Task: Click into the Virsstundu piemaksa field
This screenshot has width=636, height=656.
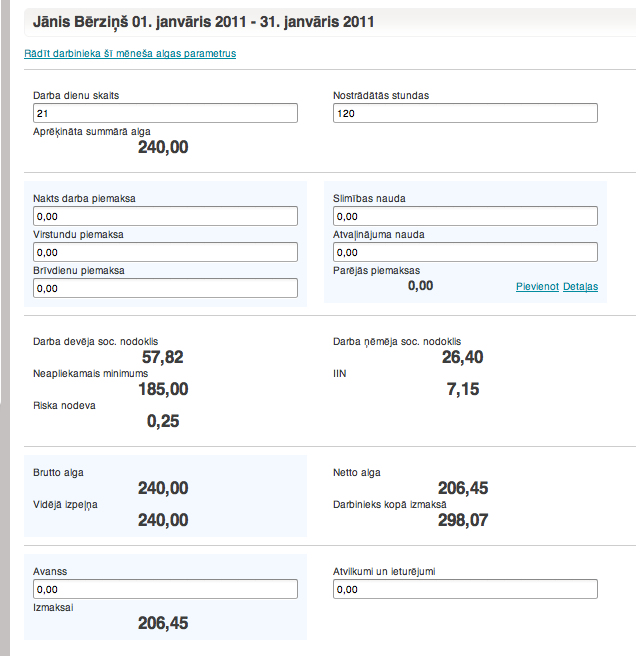Action: click(165, 252)
